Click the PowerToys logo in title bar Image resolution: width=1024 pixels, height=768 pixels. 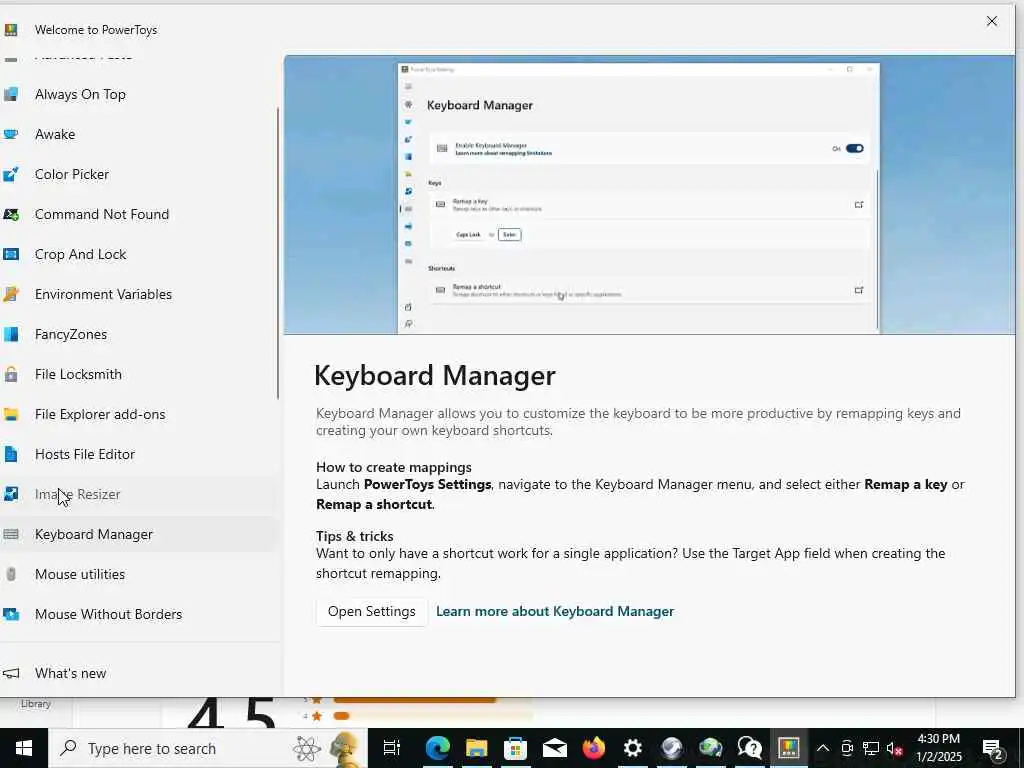pos(10,29)
